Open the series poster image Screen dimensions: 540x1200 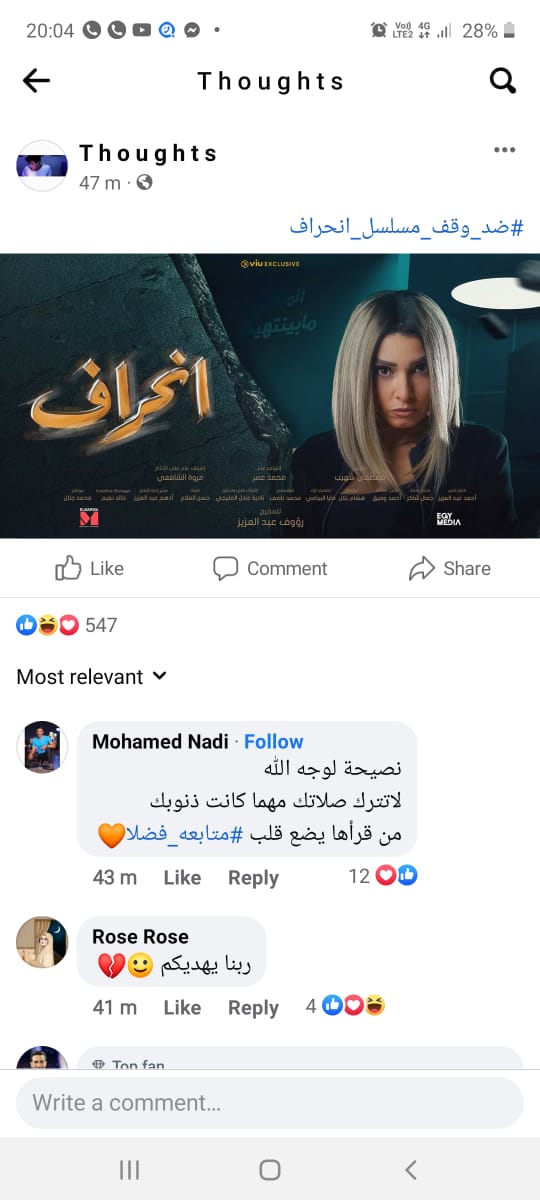(x=270, y=396)
